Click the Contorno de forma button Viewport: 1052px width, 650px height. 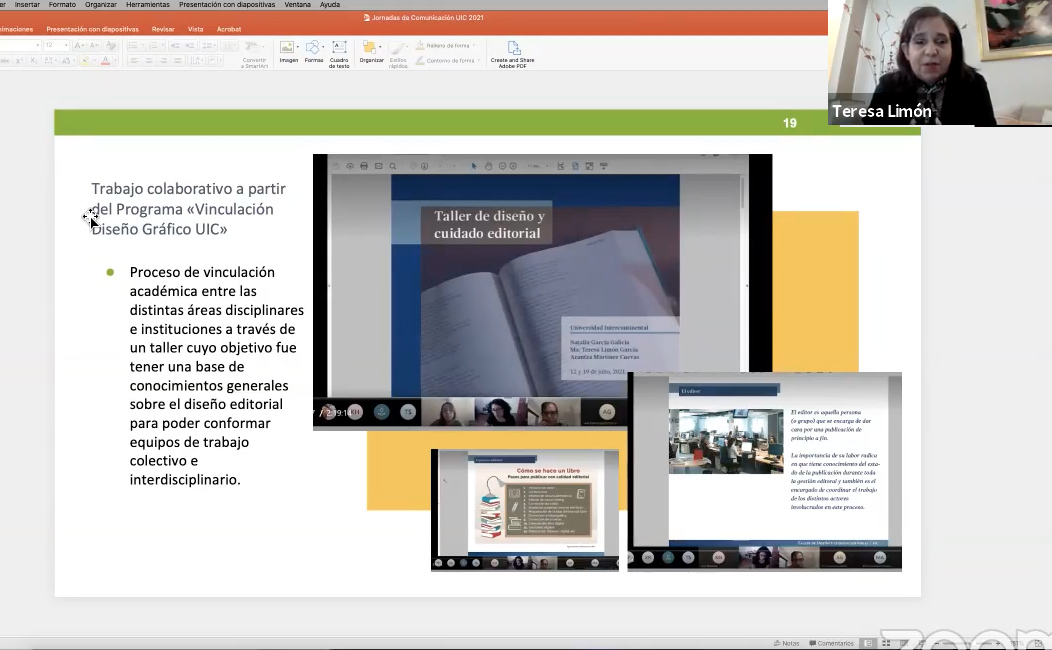click(445, 60)
